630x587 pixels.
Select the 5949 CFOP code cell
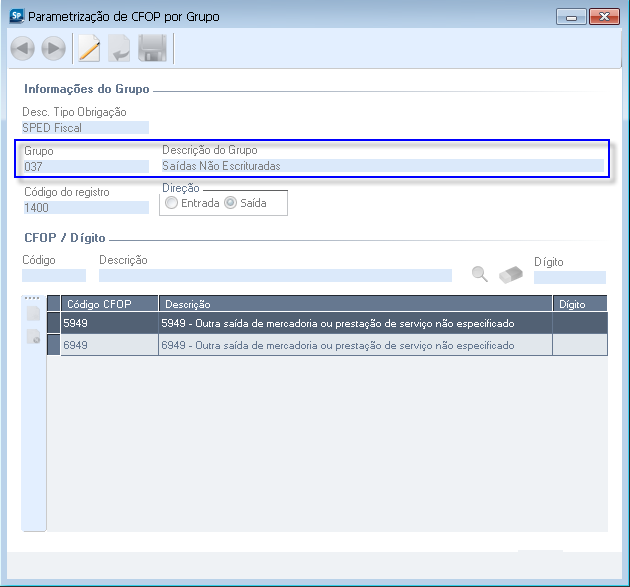(109, 323)
